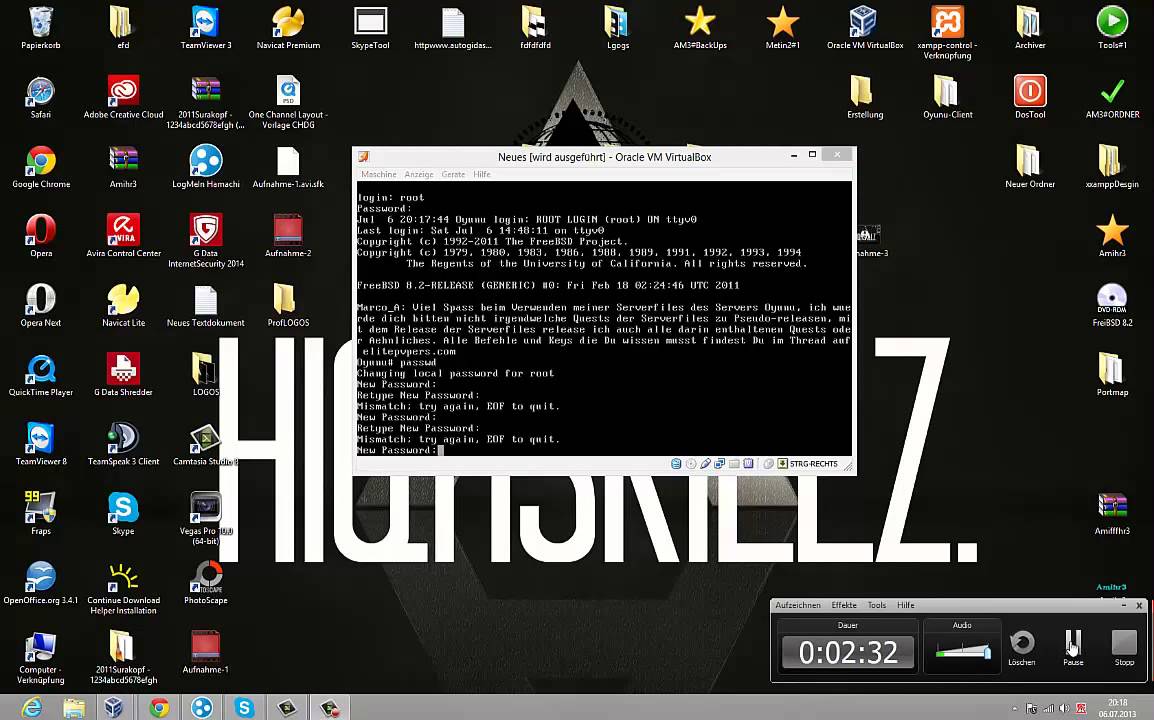The width and height of the screenshot is (1154, 720).
Task: Select the TeamViewer 8 desktop icon
Action: pyautogui.click(x=40, y=444)
